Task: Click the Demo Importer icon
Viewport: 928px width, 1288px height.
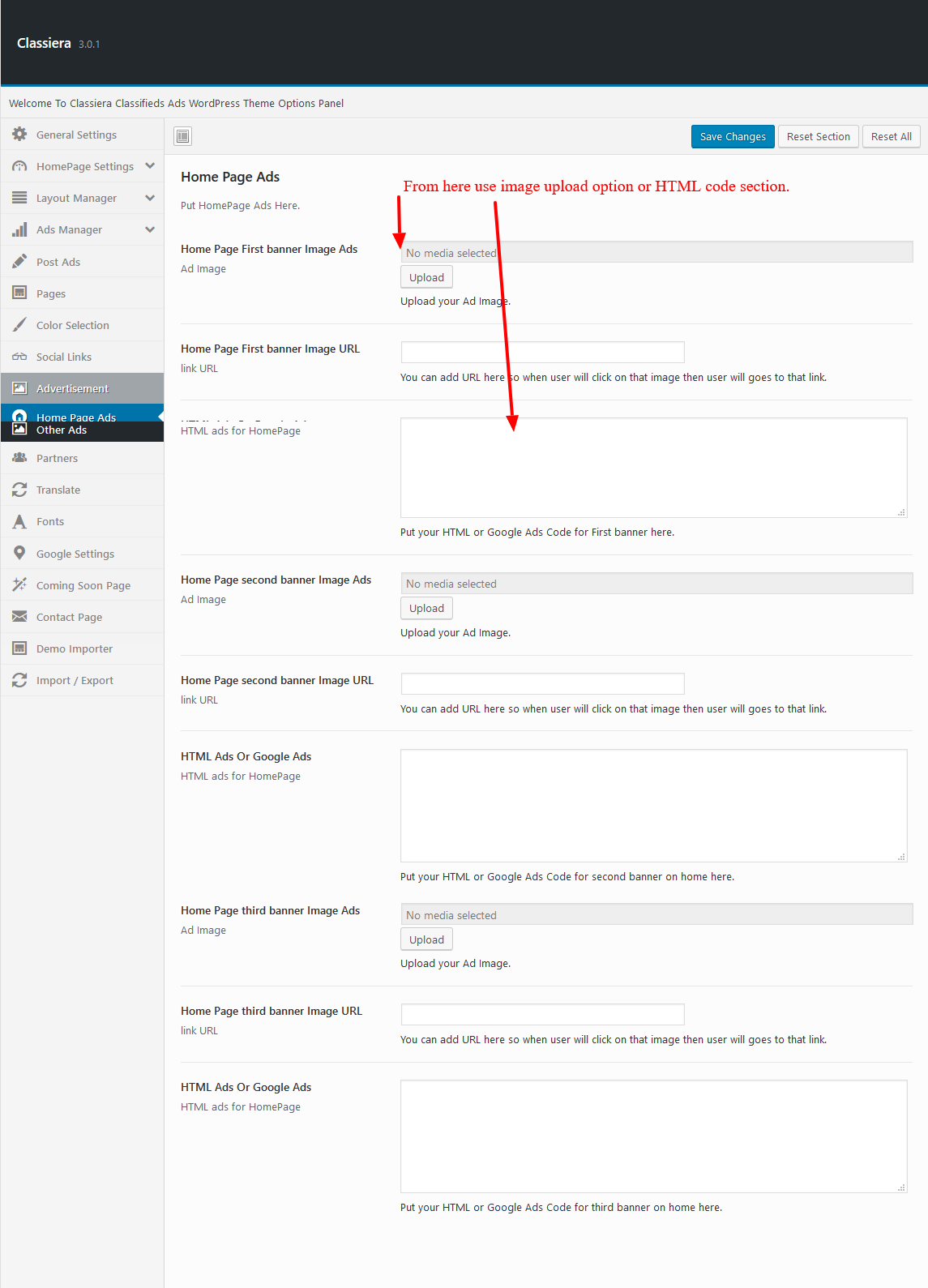Action: pos(19,648)
